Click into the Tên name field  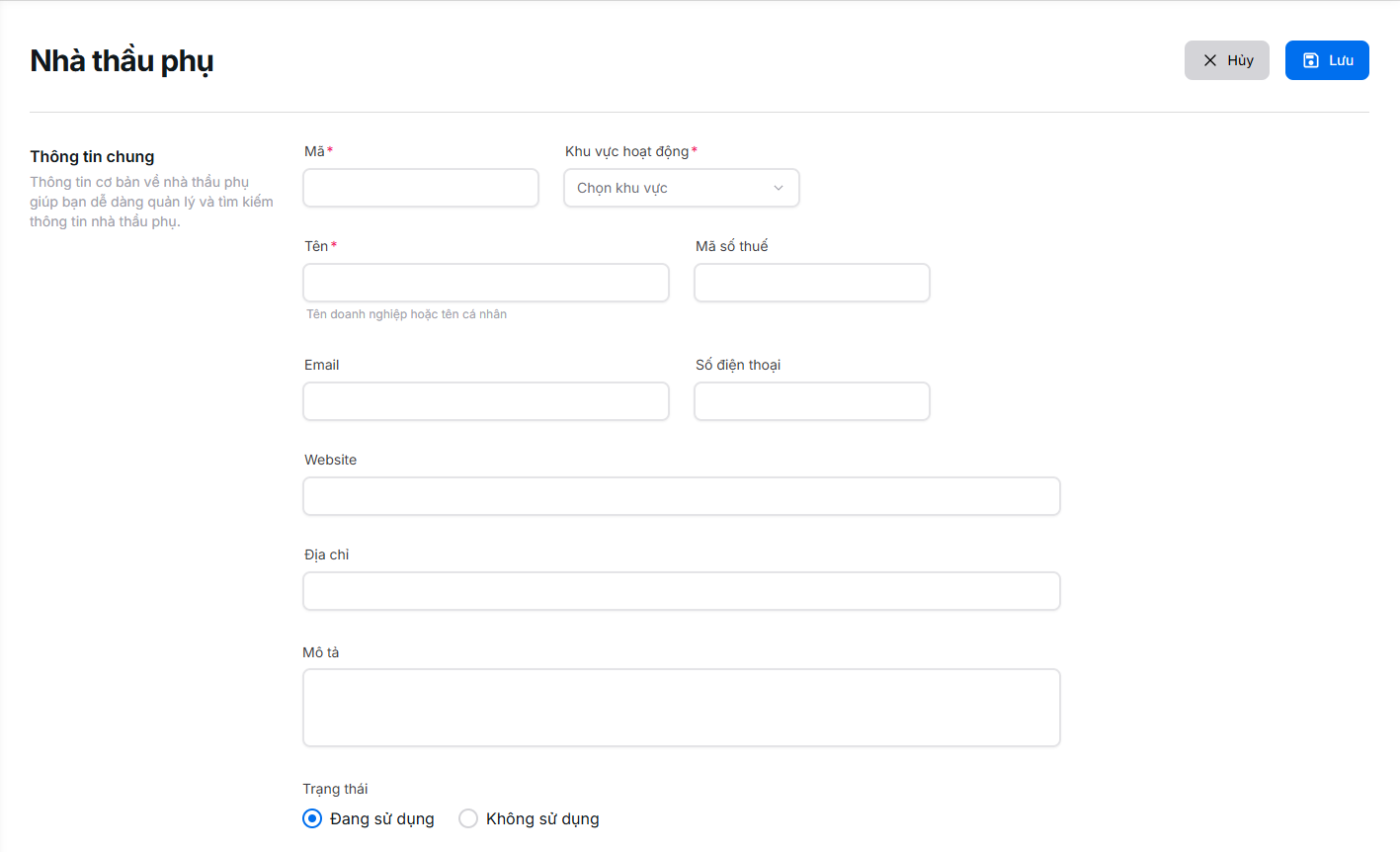[486, 283]
